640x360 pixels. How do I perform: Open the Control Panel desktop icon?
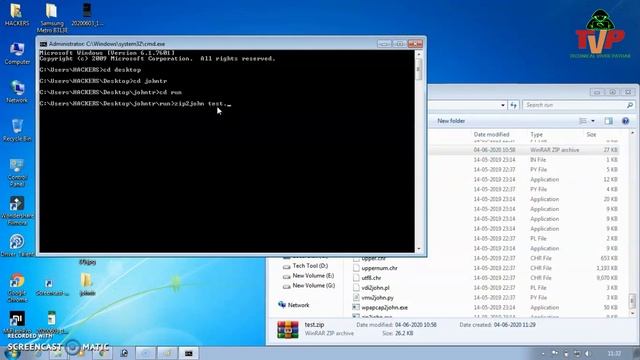(17, 172)
